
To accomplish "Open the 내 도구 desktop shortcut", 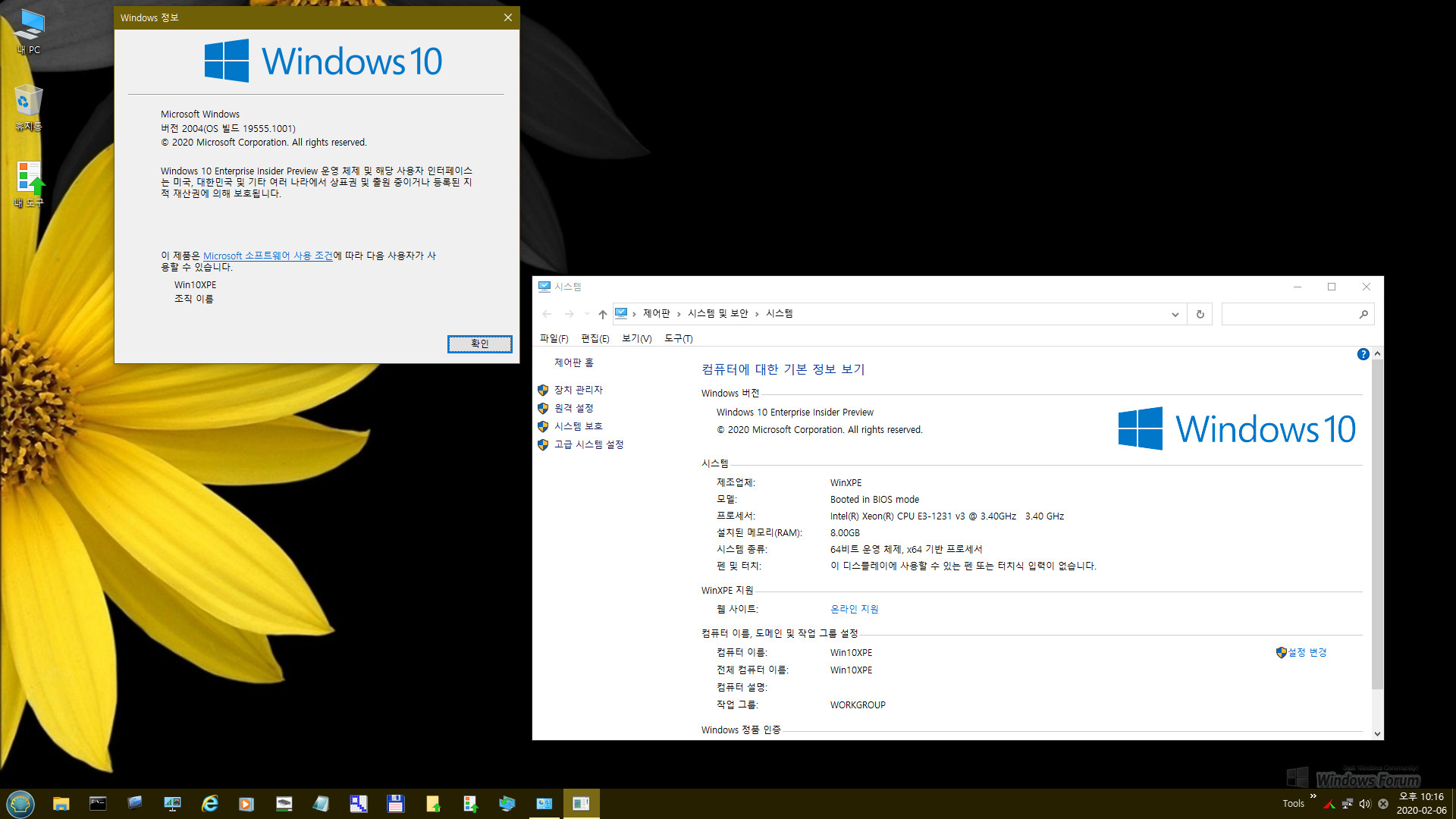I will 29,184.
